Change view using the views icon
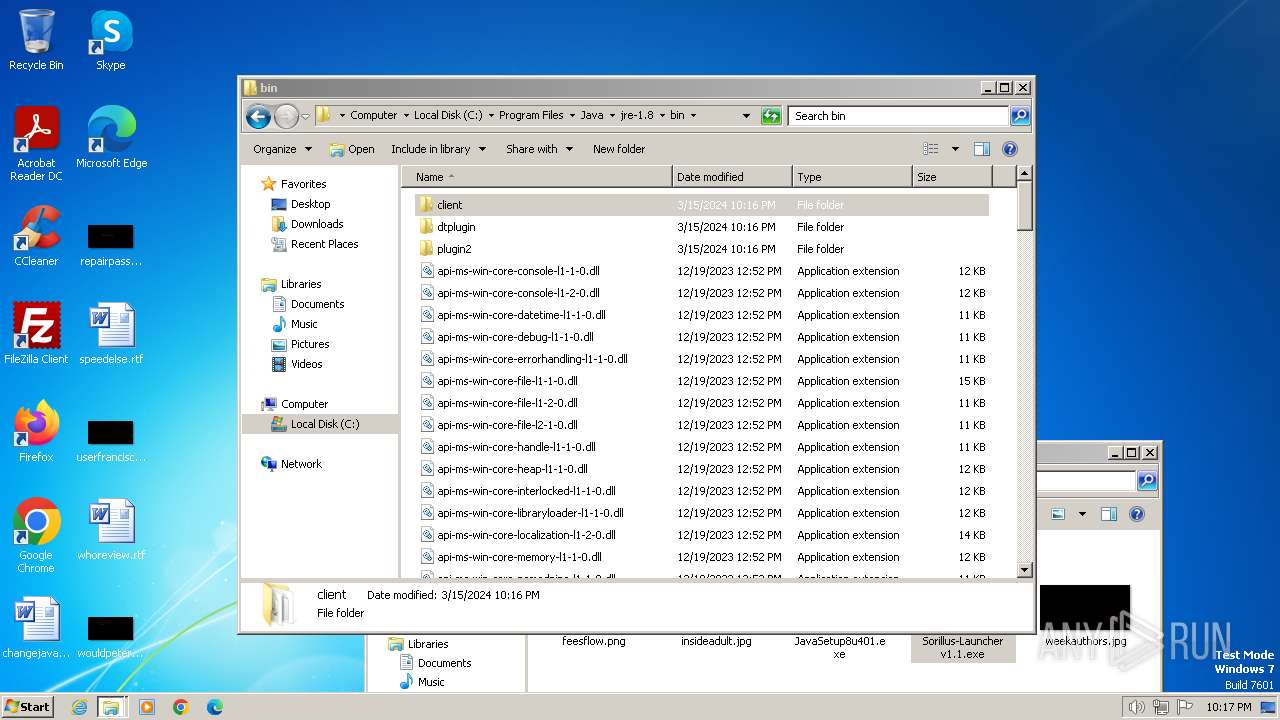 tap(931, 149)
